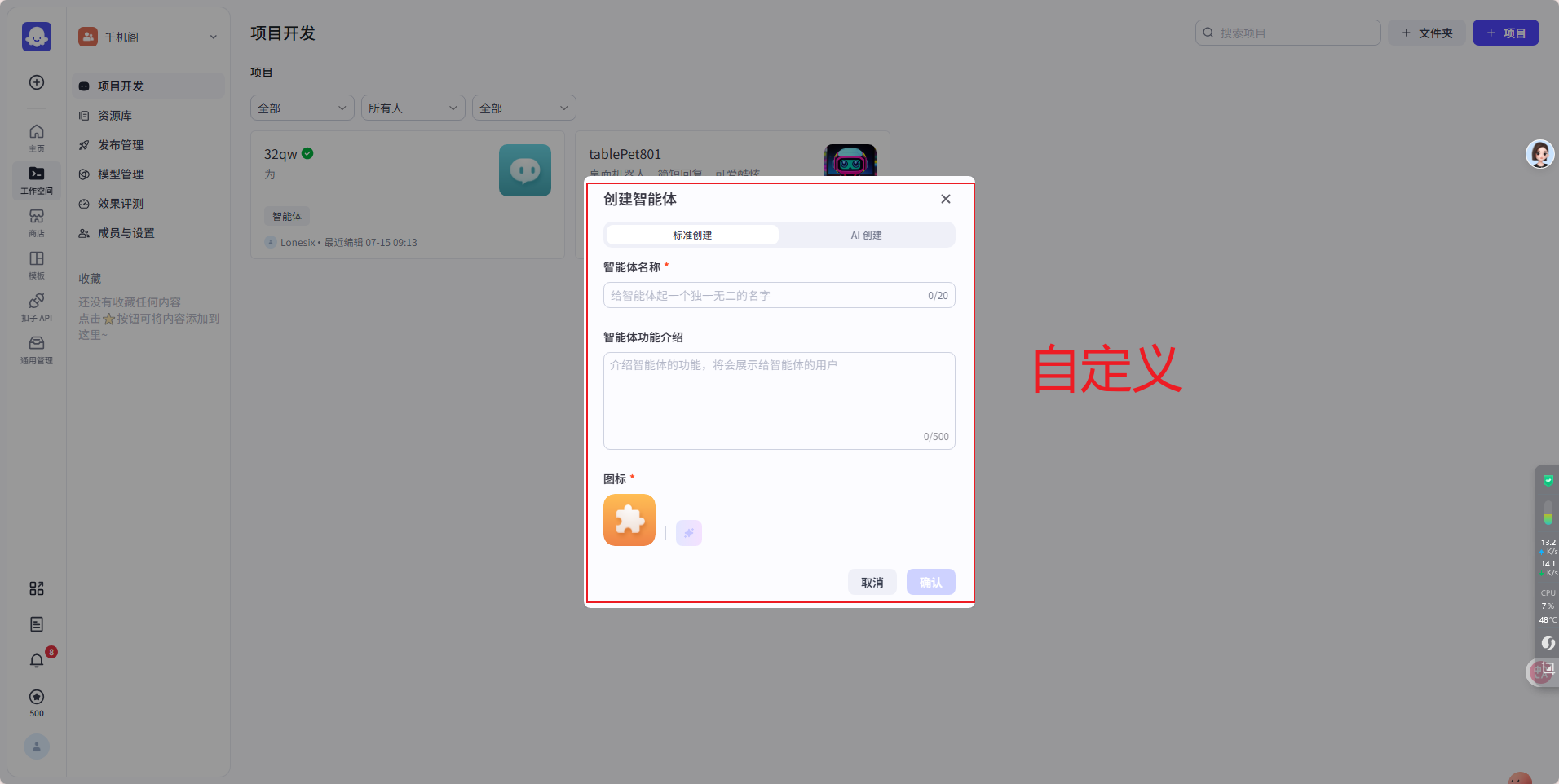Click the plus create icon in sidebar
This screenshot has width=1559, height=784.
(x=37, y=82)
